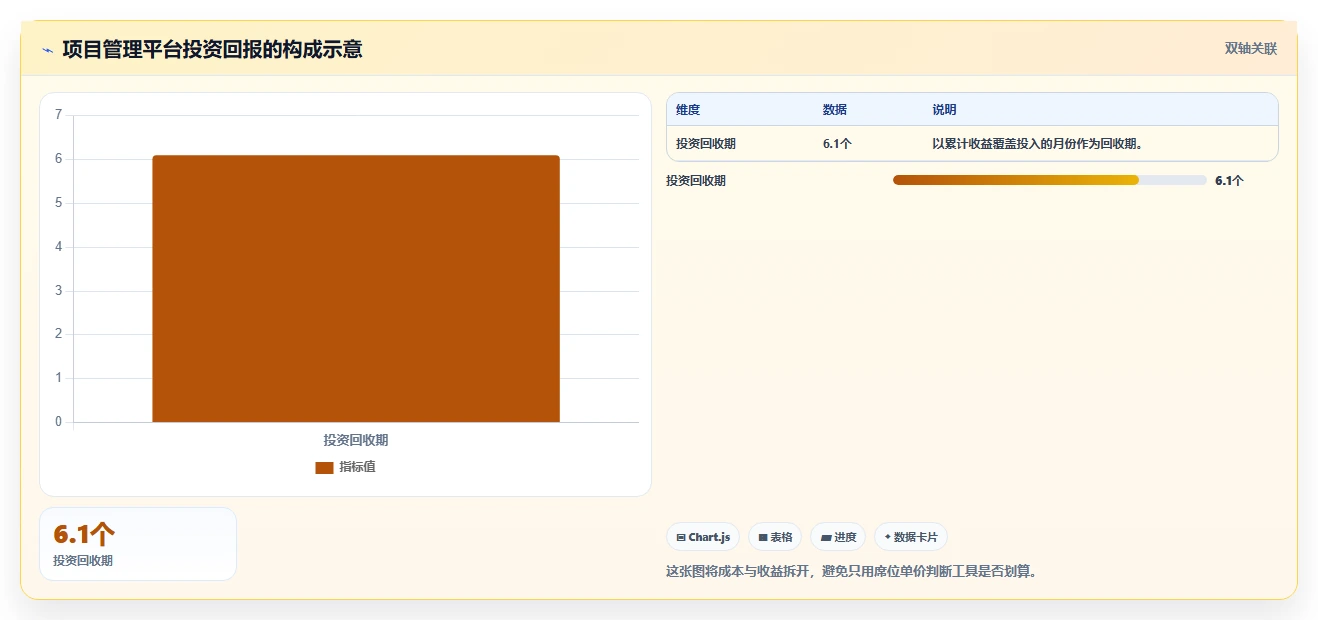
Task: Click the 4 tick on the y-axis
Action: 58,247
